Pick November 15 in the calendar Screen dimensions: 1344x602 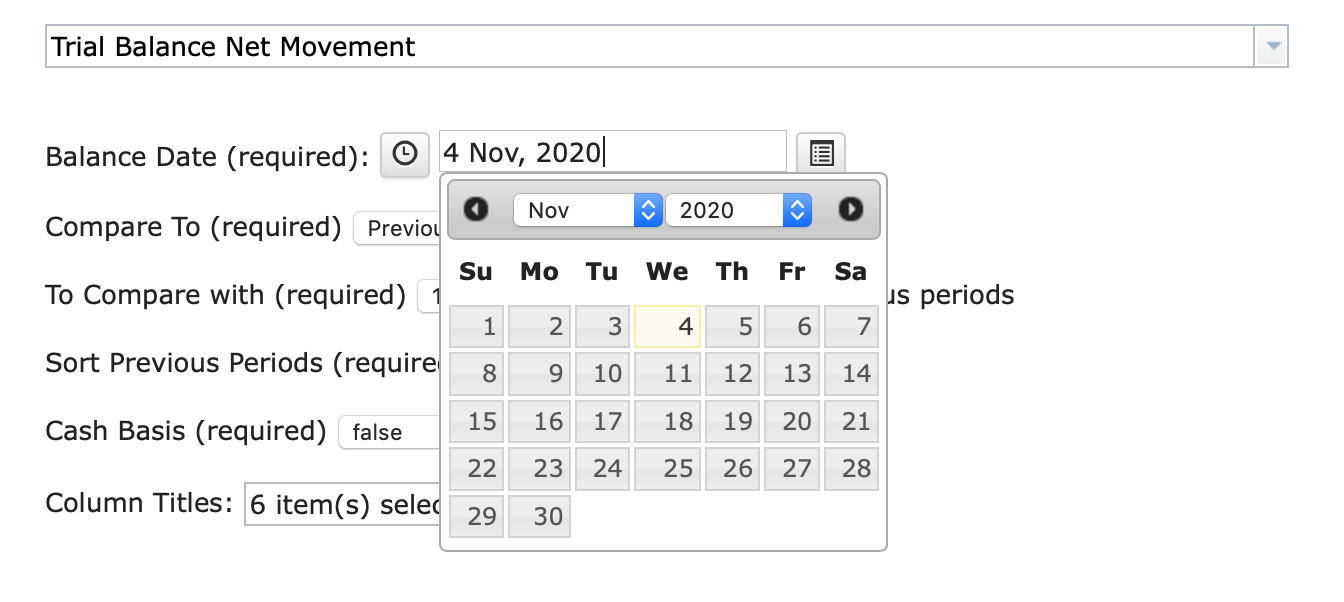(477, 421)
